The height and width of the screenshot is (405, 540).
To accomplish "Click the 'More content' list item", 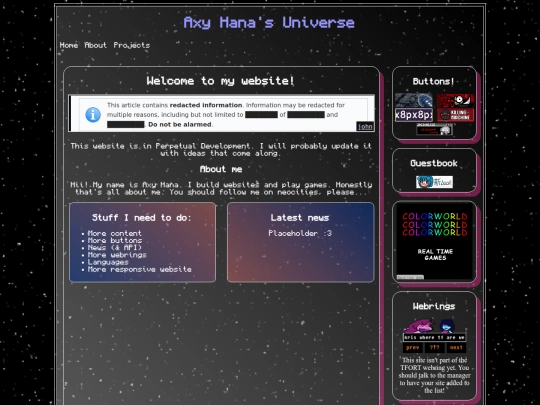I will pyautogui.click(x=114, y=233).
